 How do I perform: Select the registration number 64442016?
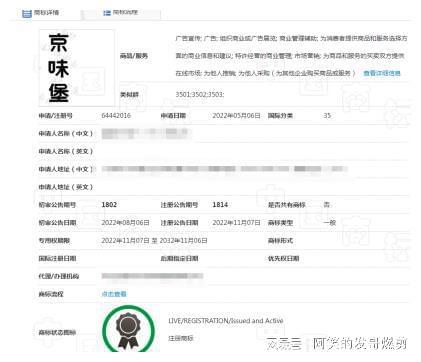tap(116, 116)
